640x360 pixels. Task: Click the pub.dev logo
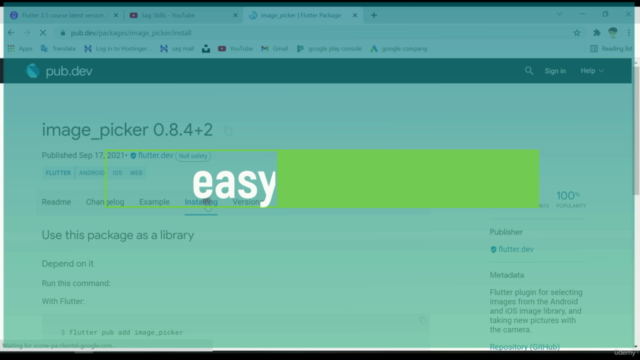[x=59, y=71]
